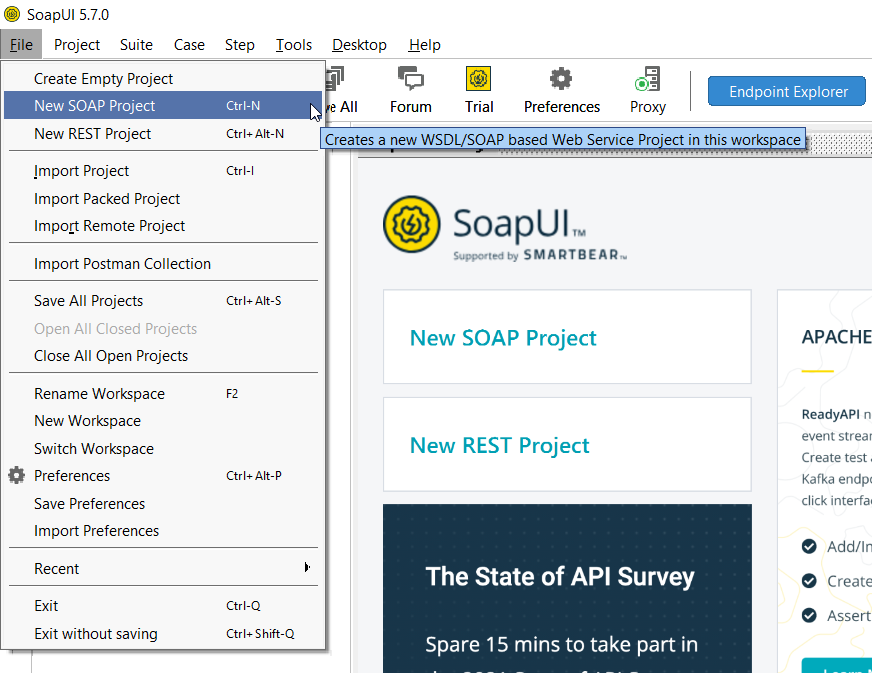Viewport: 872px width, 673px height.
Task: Choose Import Postman Collection
Action: [163, 264]
